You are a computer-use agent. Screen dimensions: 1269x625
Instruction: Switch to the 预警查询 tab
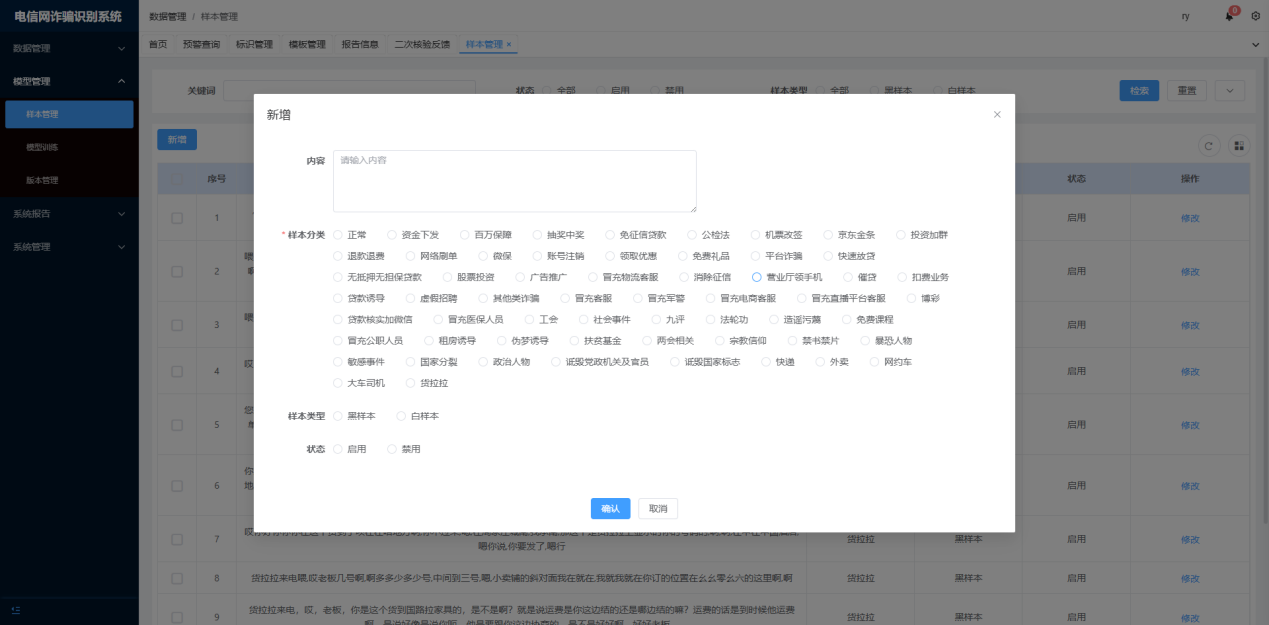coord(201,45)
